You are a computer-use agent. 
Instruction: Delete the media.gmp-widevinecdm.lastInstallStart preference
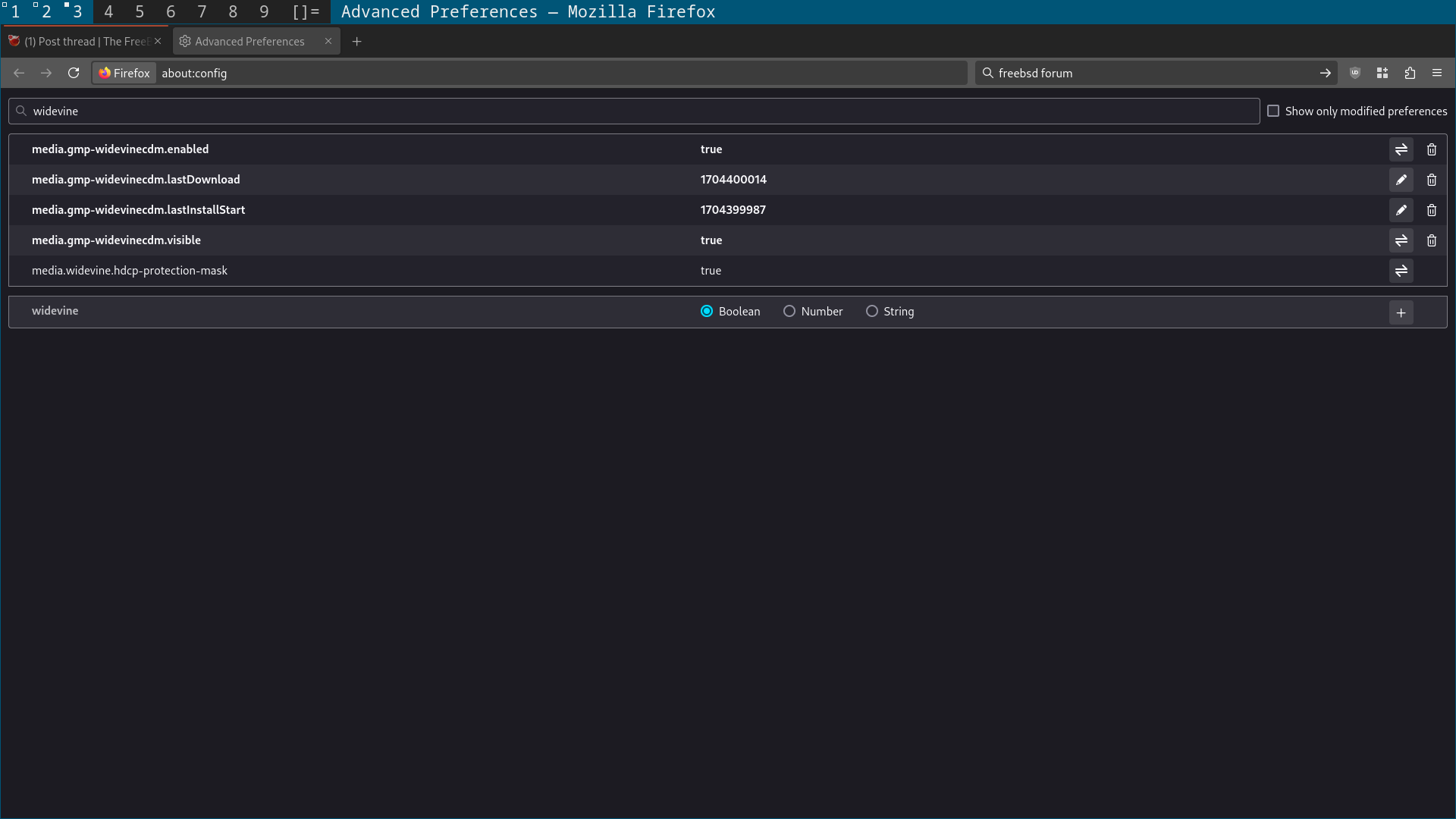pos(1432,210)
